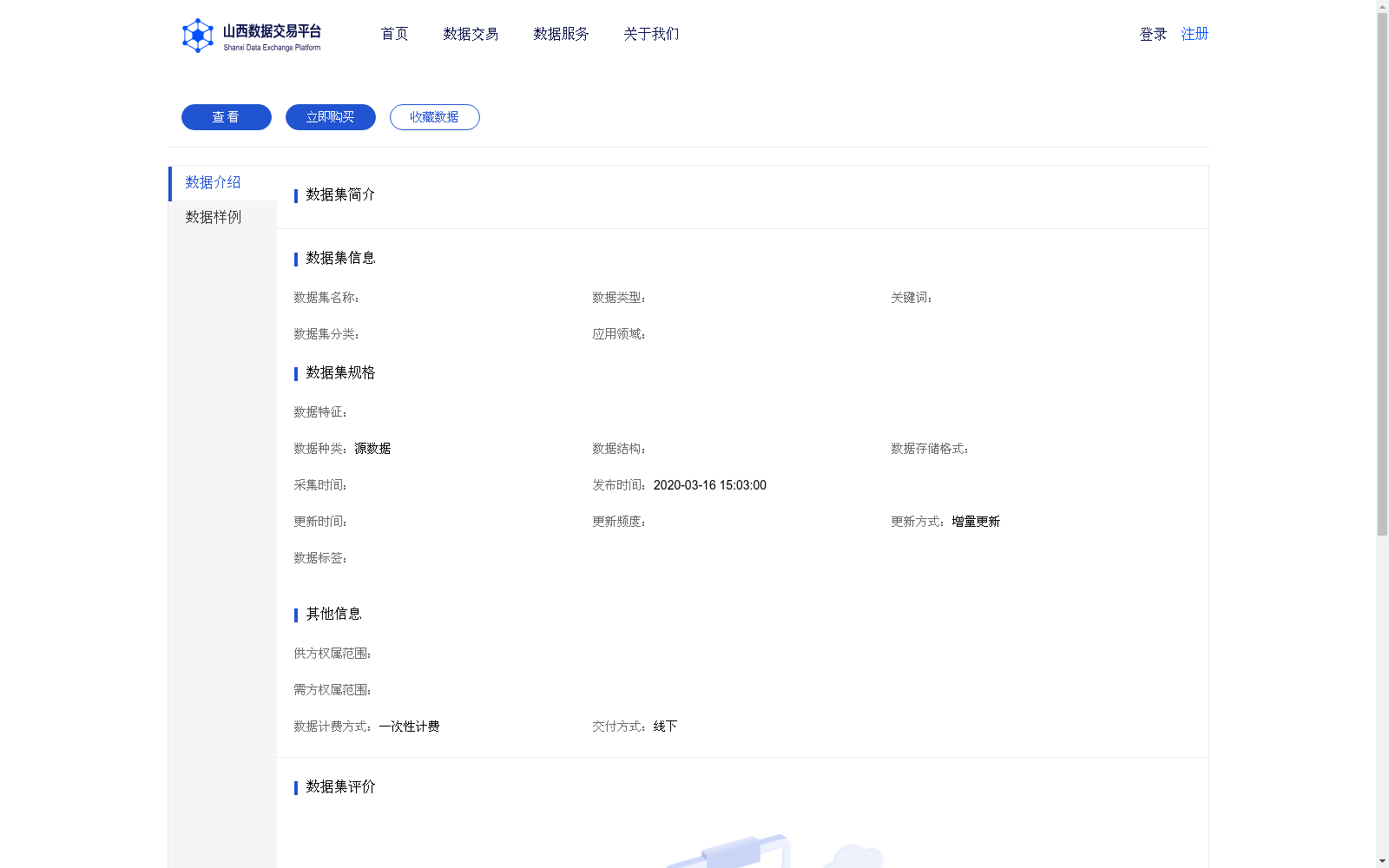
Task: Click the 收藏数据 favorite button
Action: 434,116
